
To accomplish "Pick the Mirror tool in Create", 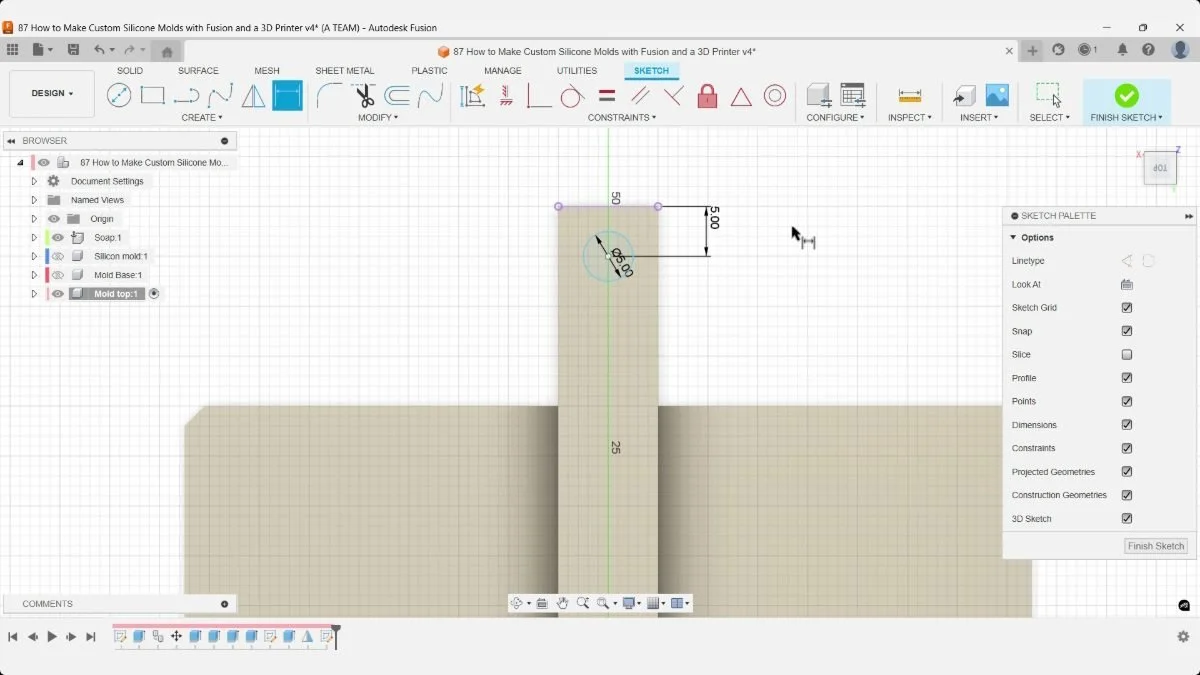I will [254, 95].
